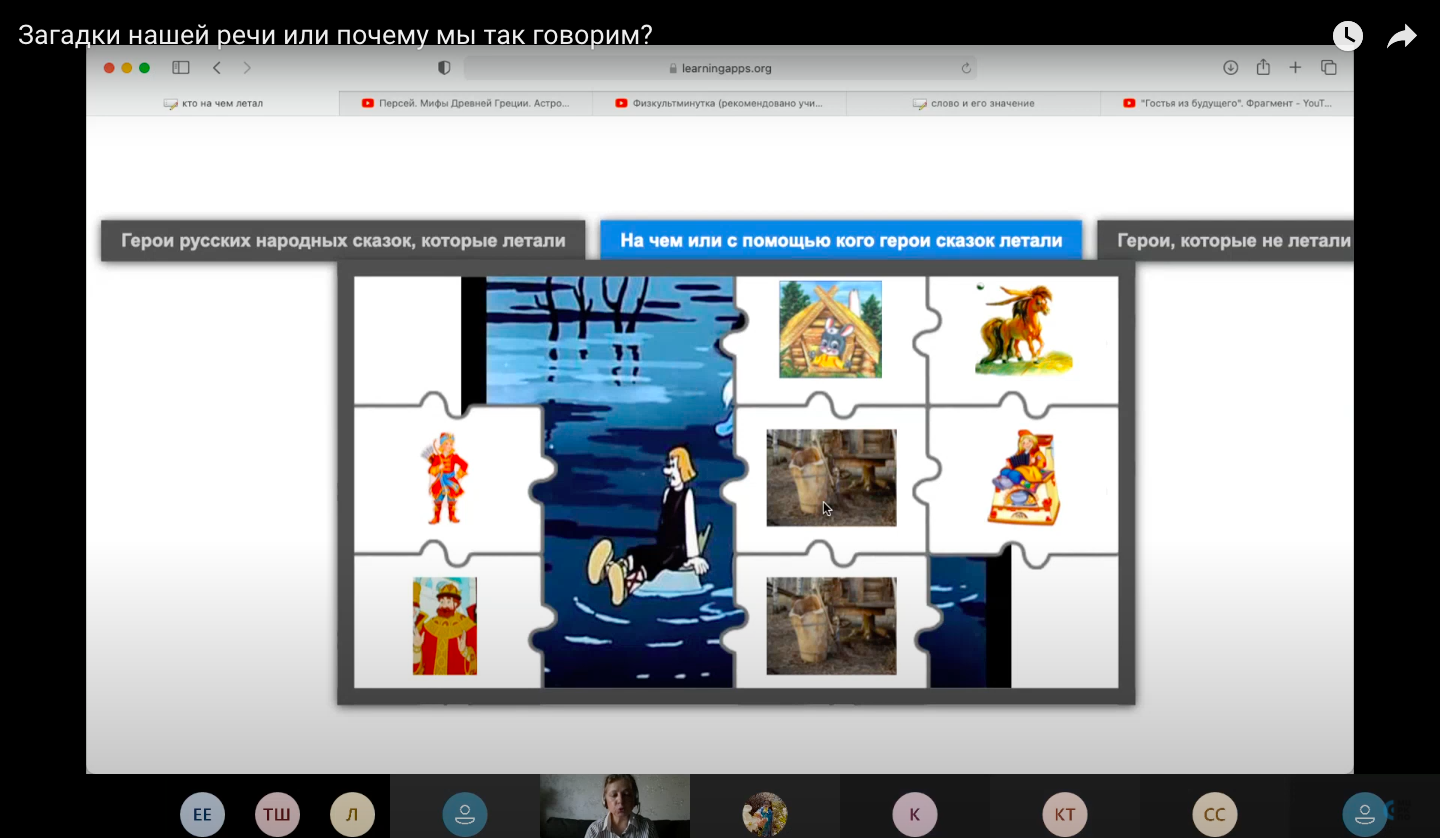Click the hare in hut puzzle piece

click(830, 330)
